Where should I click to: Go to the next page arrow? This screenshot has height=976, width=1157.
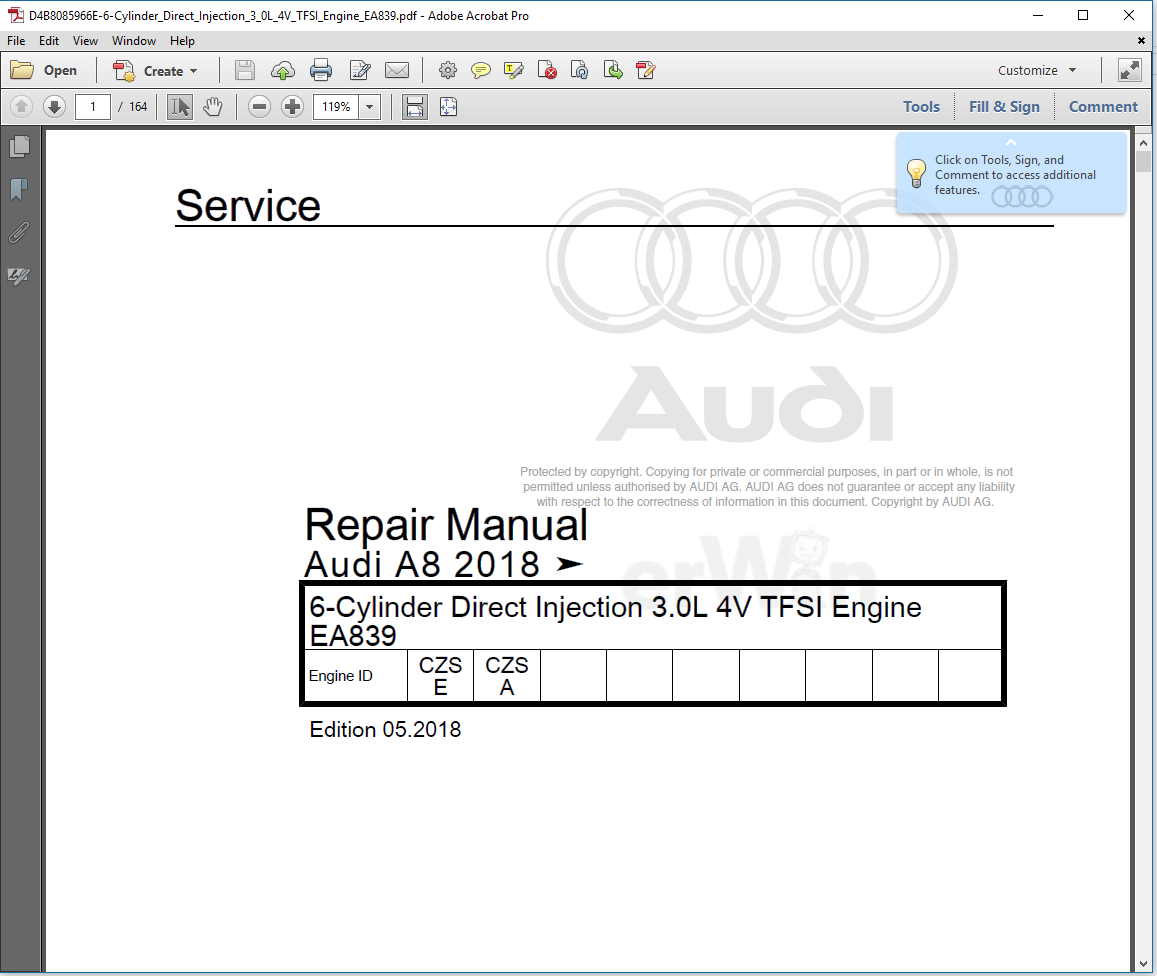tap(54, 107)
